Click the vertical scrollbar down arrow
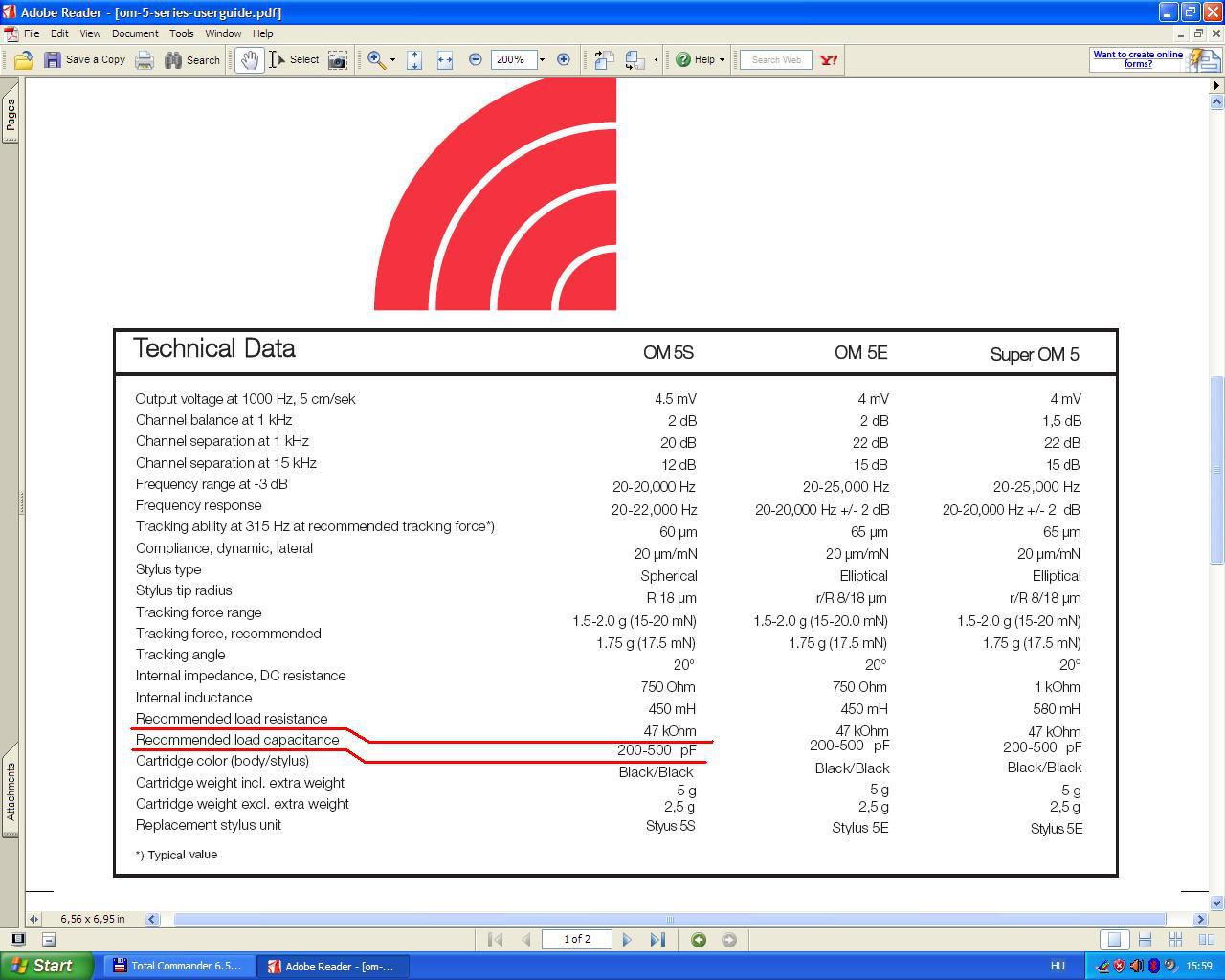The height and width of the screenshot is (980, 1225). pyautogui.click(x=1216, y=902)
